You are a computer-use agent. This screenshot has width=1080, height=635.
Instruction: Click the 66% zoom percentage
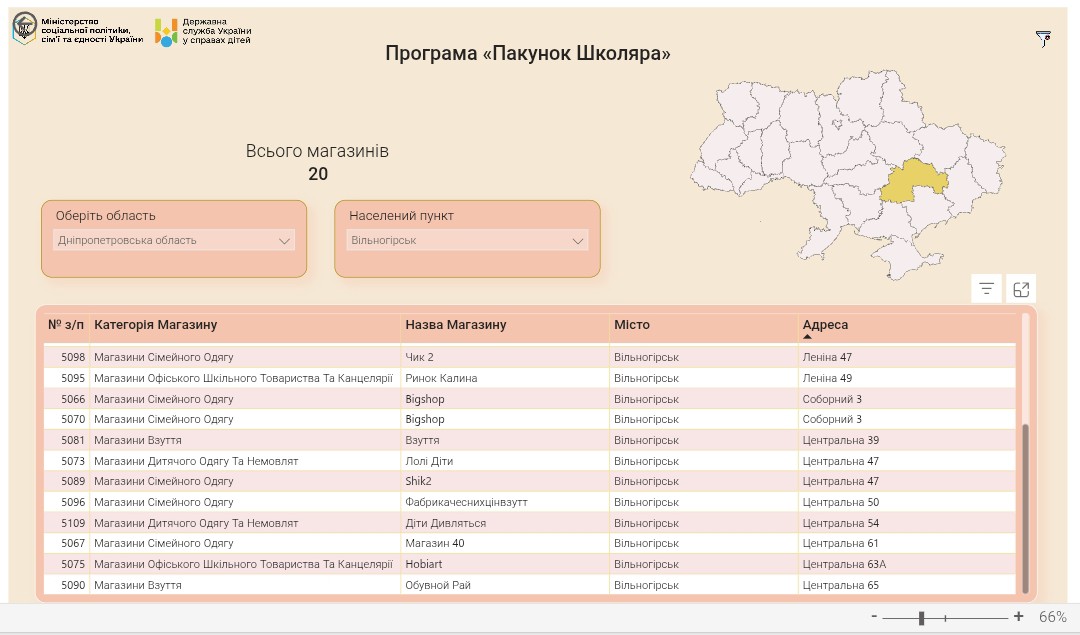coord(1052,617)
